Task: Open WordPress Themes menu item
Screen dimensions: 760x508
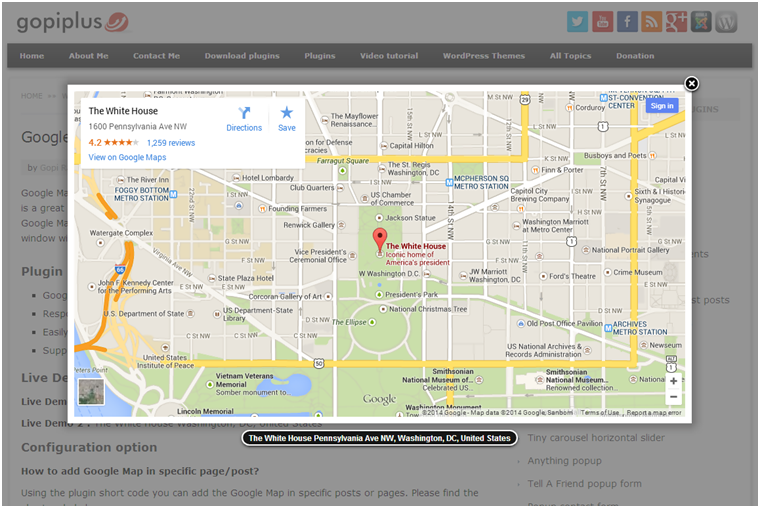Action: 484,56
